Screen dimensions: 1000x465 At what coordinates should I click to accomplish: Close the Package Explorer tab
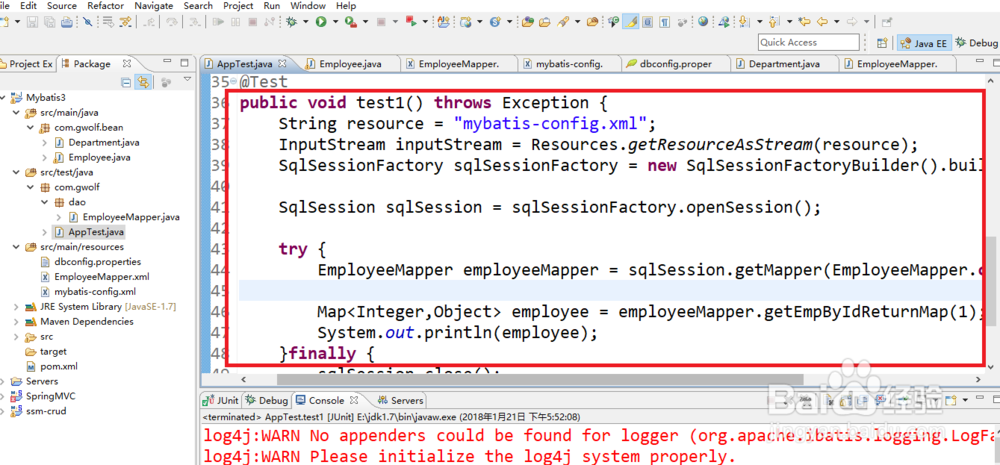coord(127,63)
